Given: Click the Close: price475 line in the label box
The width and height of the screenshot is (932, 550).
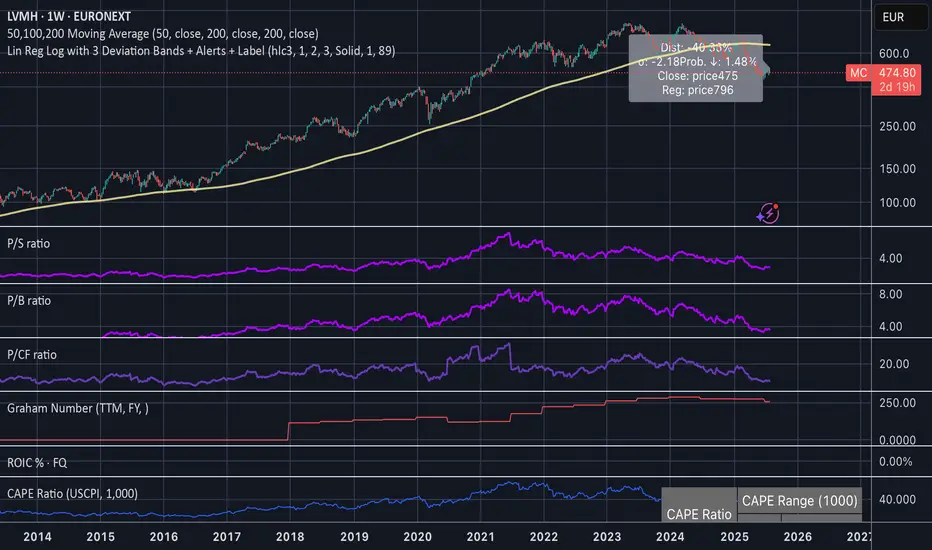Looking at the screenshot, I should pyautogui.click(x=697, y=76).
